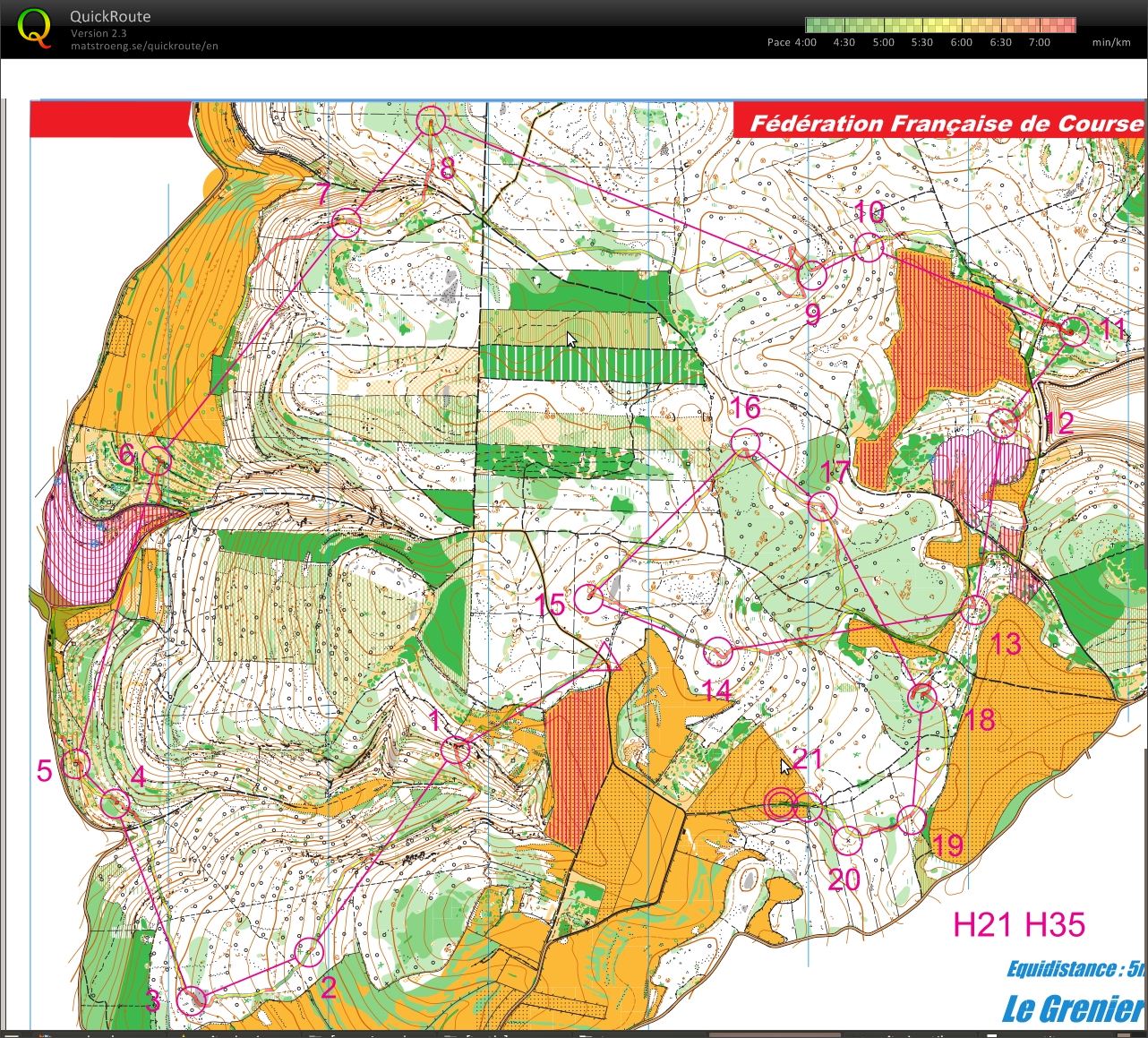Click the H21 H35 course label
The width and height of the screenshot is (1148, 1038).
pos(1019,924)
